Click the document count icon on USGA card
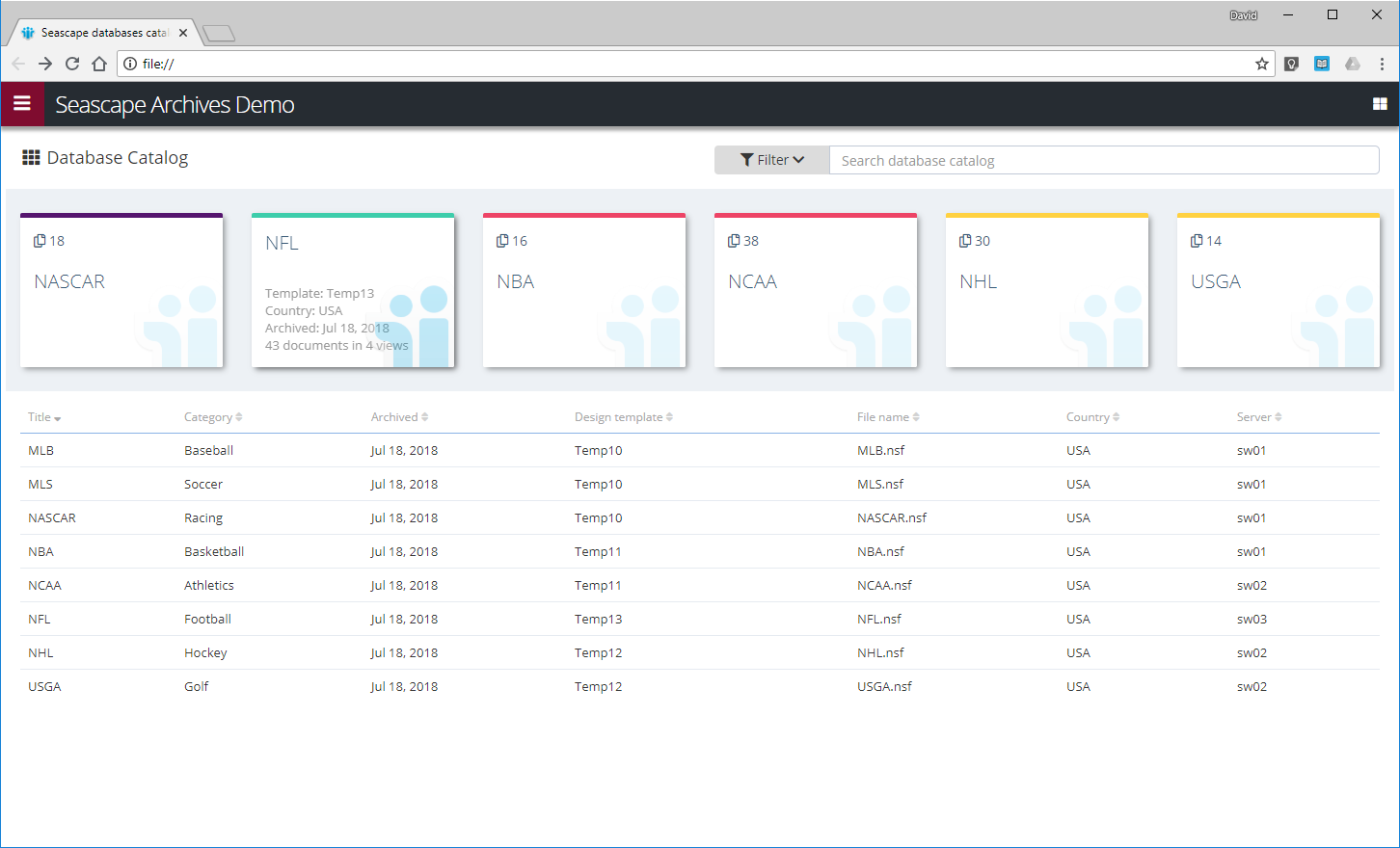This screenshot has width=1400, height=848. click(1197, 241)
